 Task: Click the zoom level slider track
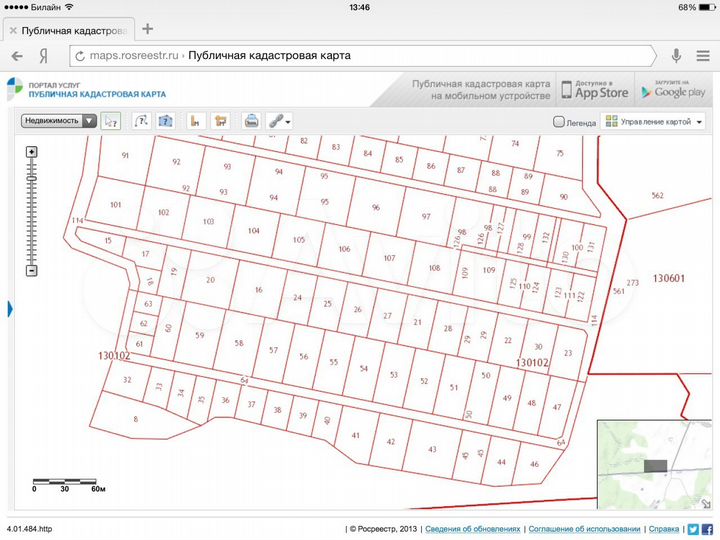[31, 211]
